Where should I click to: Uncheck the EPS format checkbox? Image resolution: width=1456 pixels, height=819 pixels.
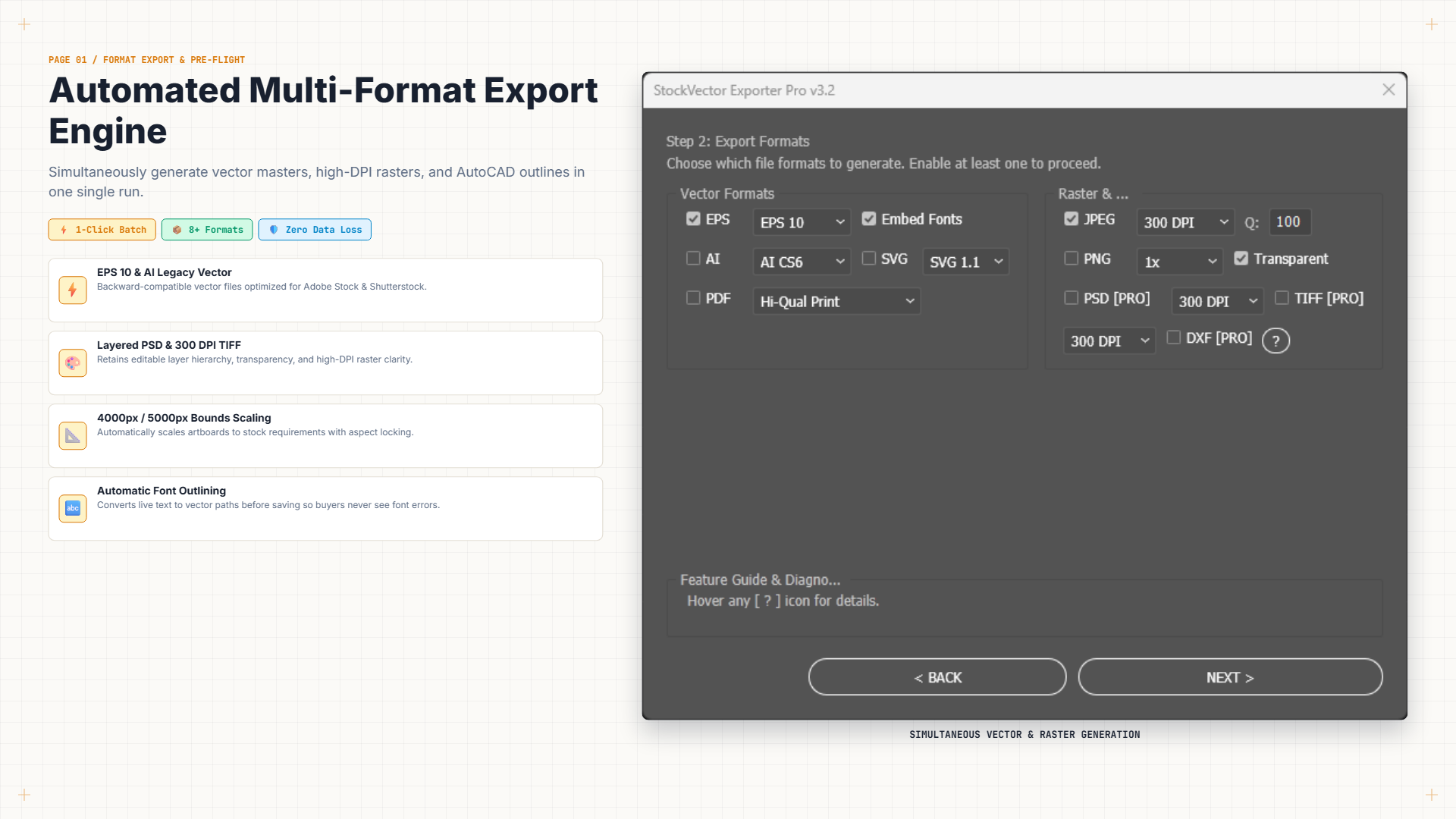693,219
